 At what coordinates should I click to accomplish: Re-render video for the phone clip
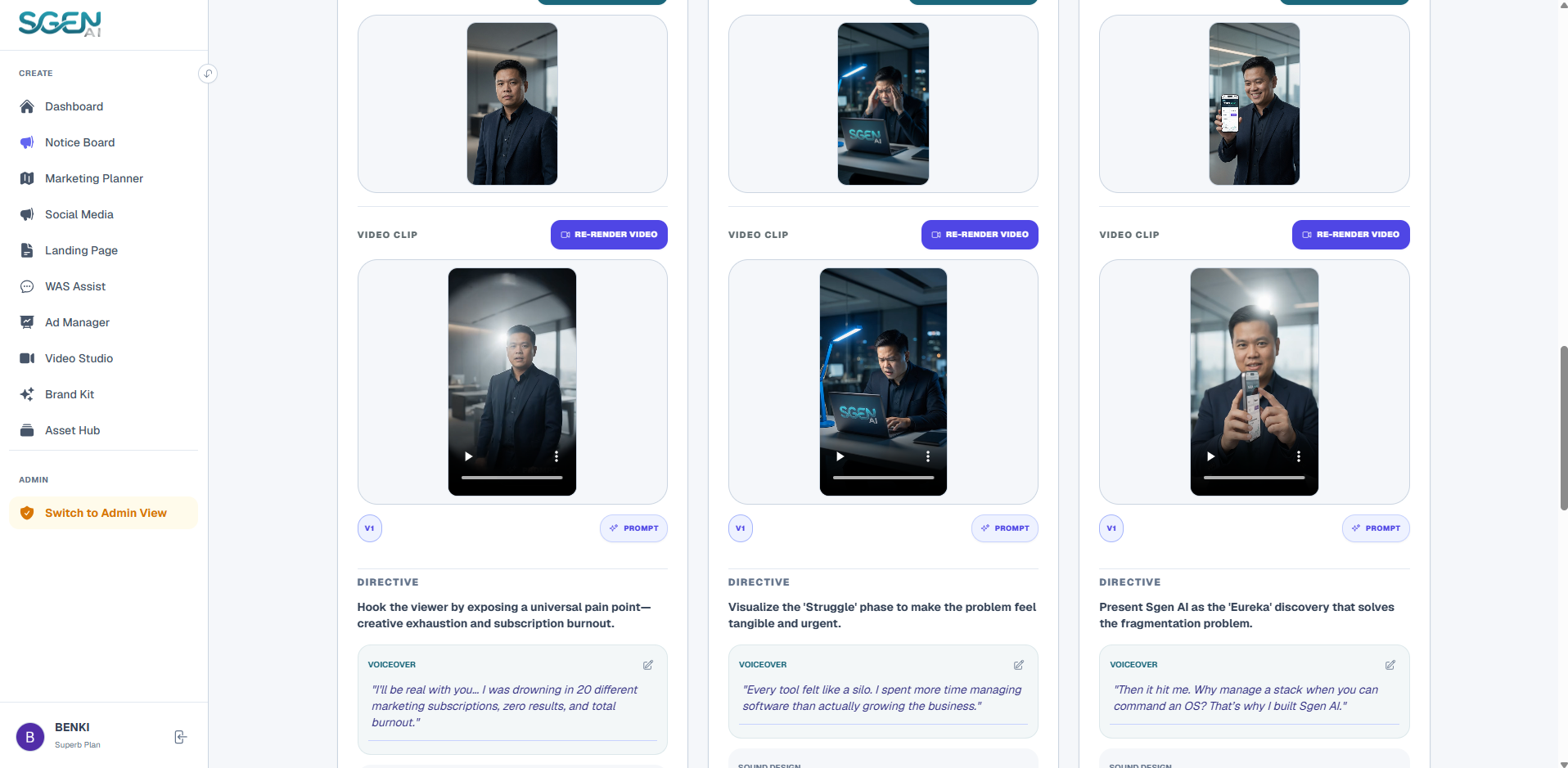point(1351,235)
